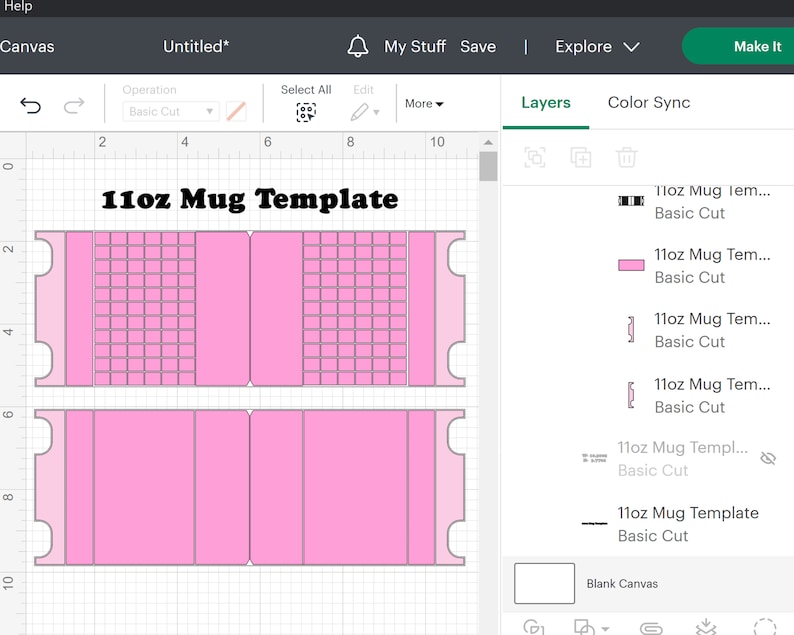Open the Help menu

17,7
